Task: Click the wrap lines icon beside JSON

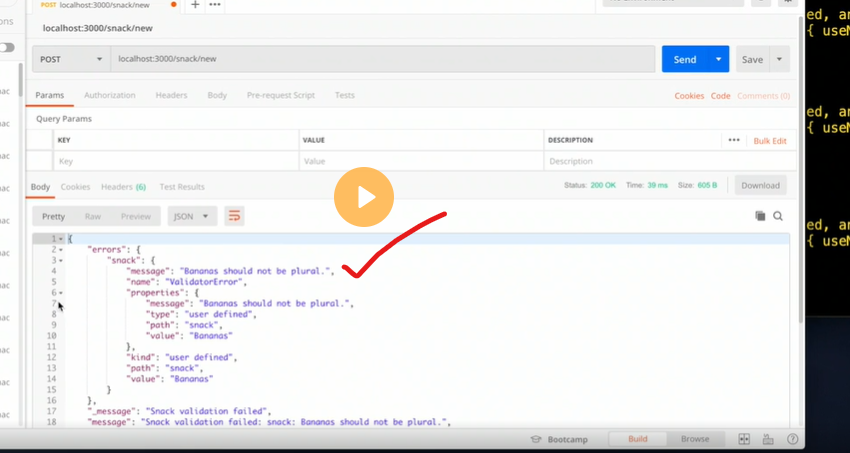Action: coord(234,216)
